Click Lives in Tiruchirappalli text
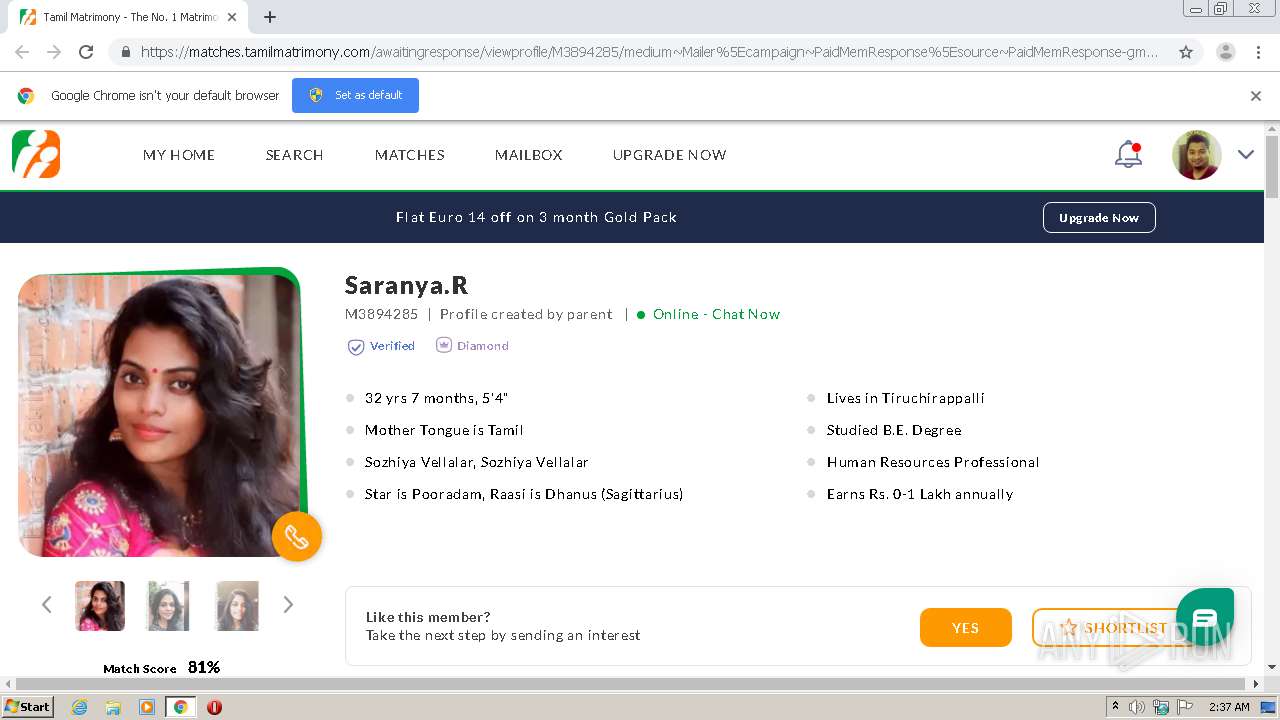This screenshot has width=1280, height=720. pos(905,398)
